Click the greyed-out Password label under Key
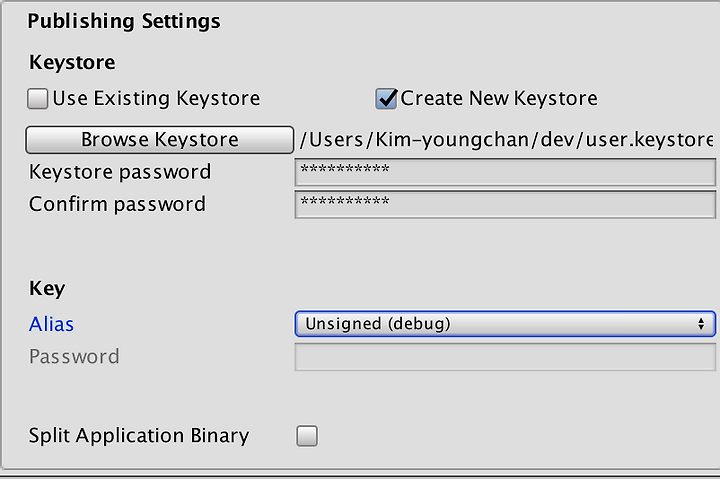Viewport: 720px width, 479px height. click(74, 357)
